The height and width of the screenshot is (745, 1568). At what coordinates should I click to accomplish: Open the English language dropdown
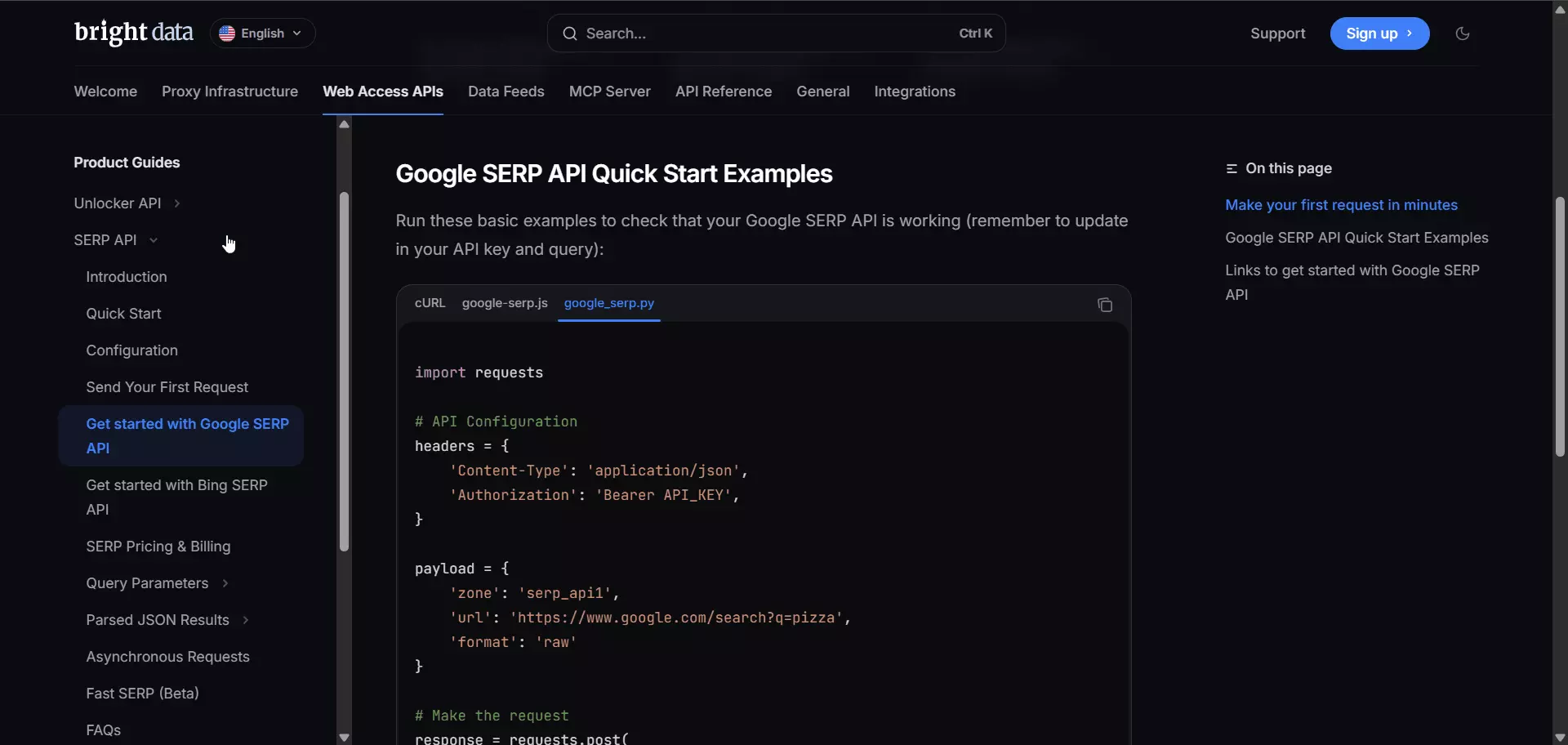tap(261, 33)
